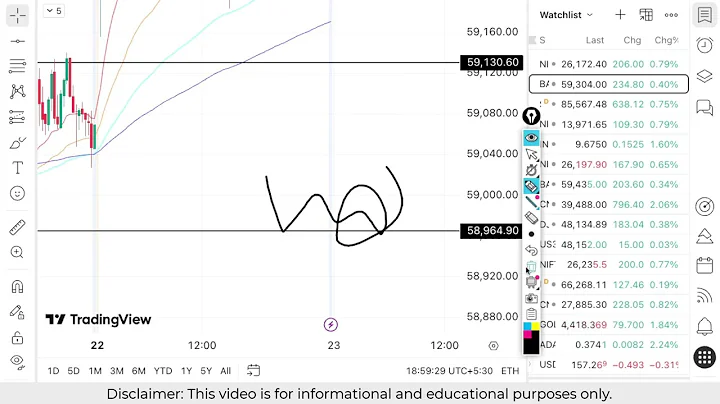Take a screenshot with overlay camera icon
The height and width of the screenshot is (404, 720).
[531, 298]
